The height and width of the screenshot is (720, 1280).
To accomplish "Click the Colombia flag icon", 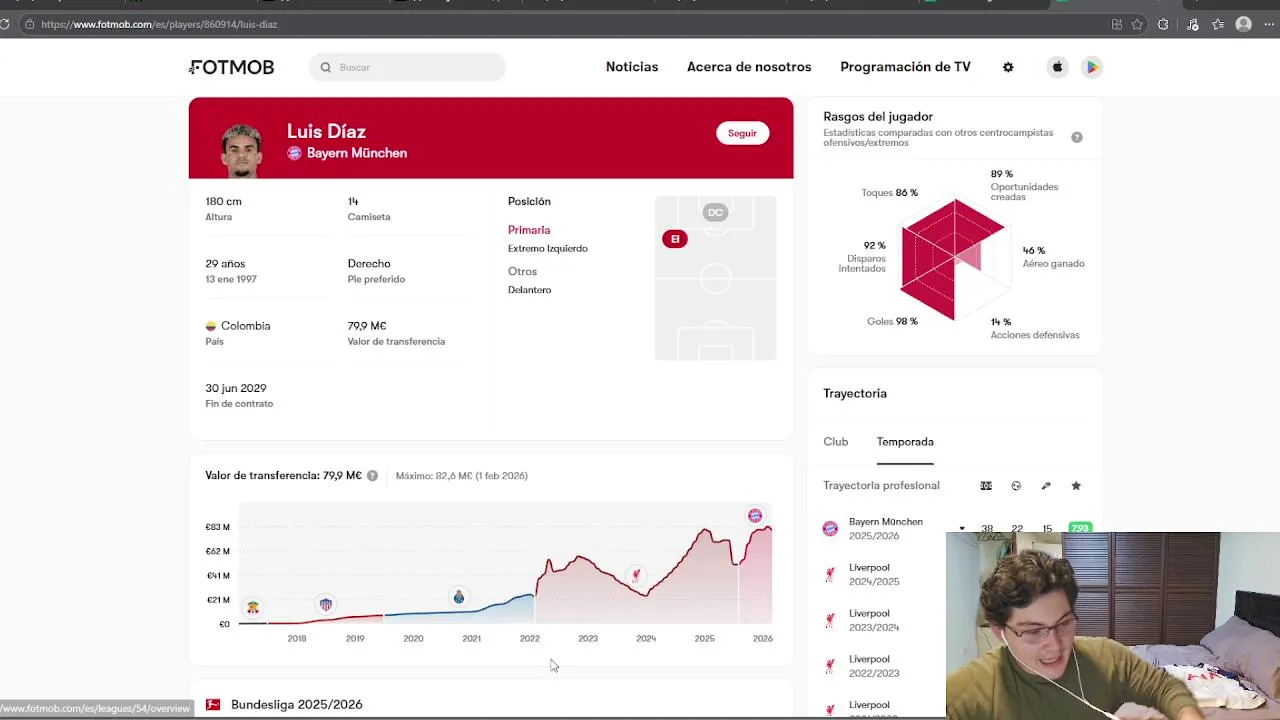I will pyautogui.click(x=211, y=326).
